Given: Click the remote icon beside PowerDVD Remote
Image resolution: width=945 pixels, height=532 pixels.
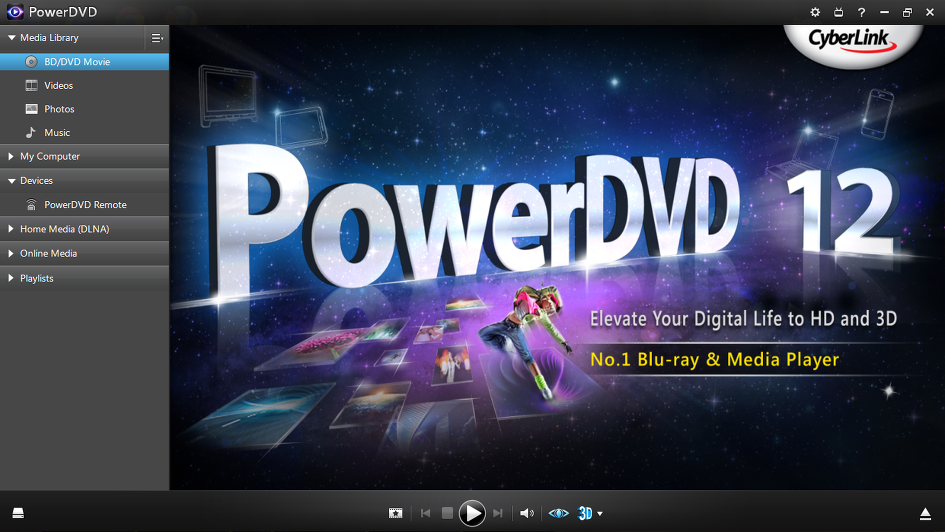Looking at the screenshot, I should [x=31, y=205].
